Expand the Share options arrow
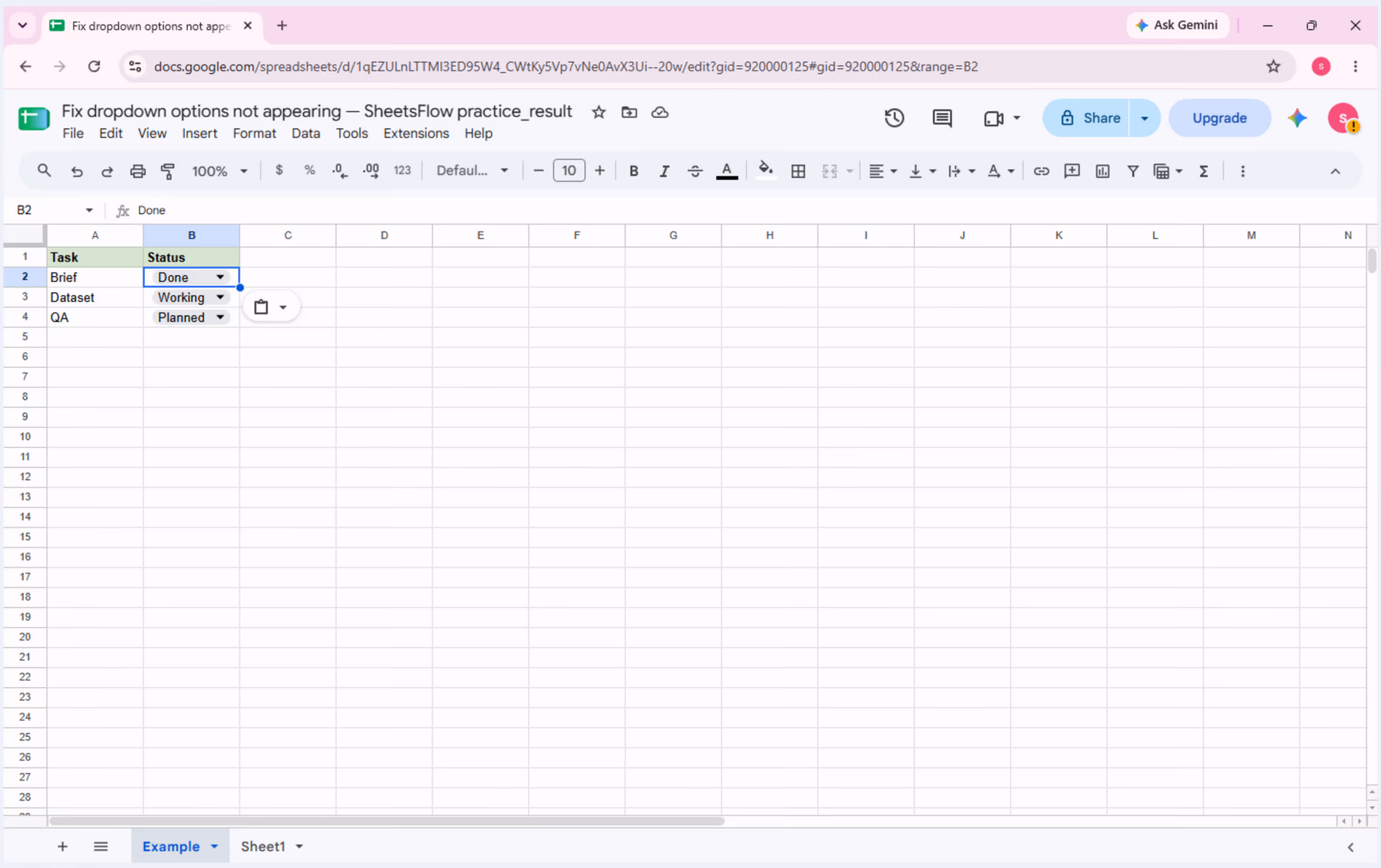The image size is (1381, 868). [x=1145, y=118]
